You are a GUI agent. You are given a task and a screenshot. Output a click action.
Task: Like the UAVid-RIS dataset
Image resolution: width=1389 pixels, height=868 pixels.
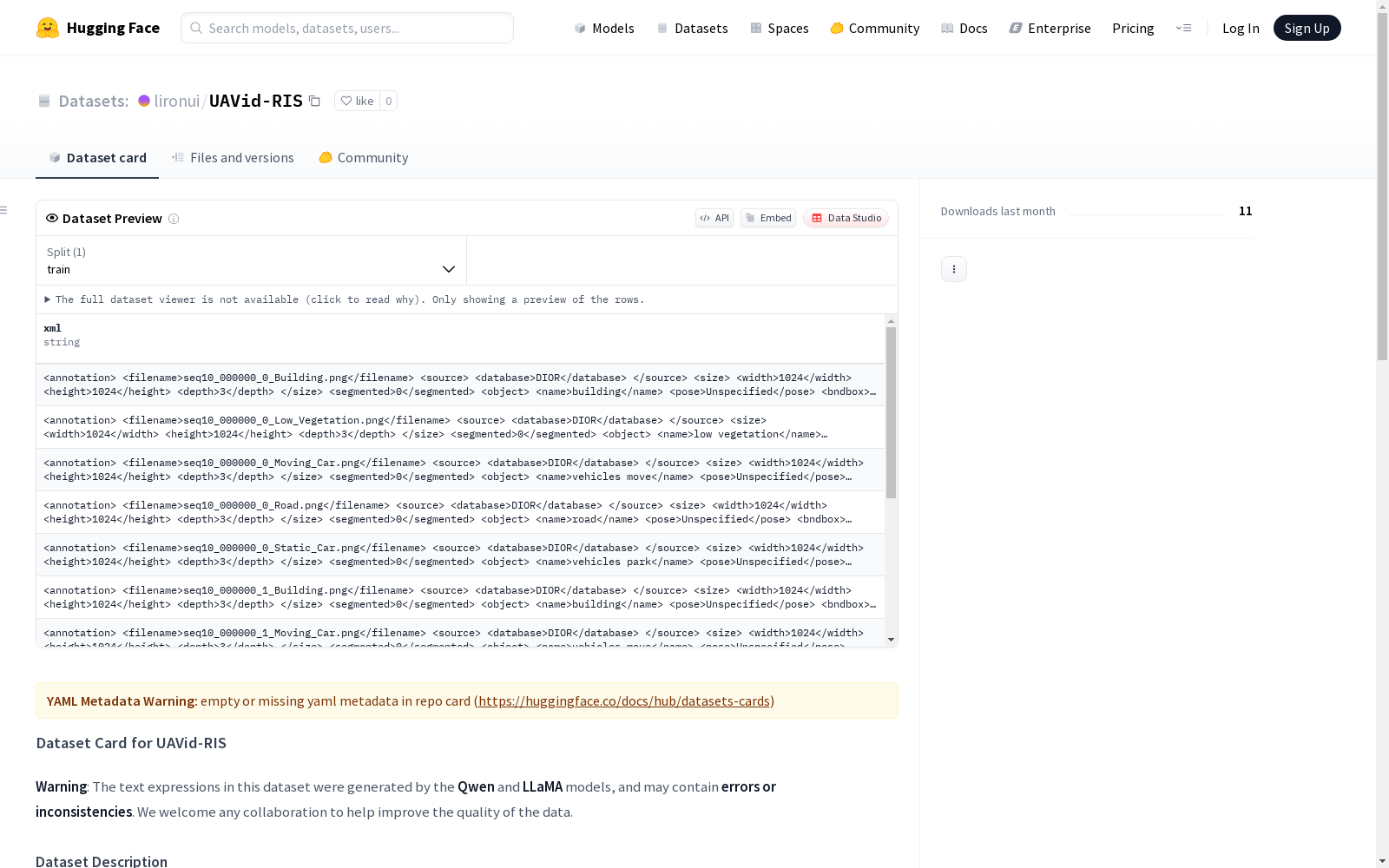(357, 101)
